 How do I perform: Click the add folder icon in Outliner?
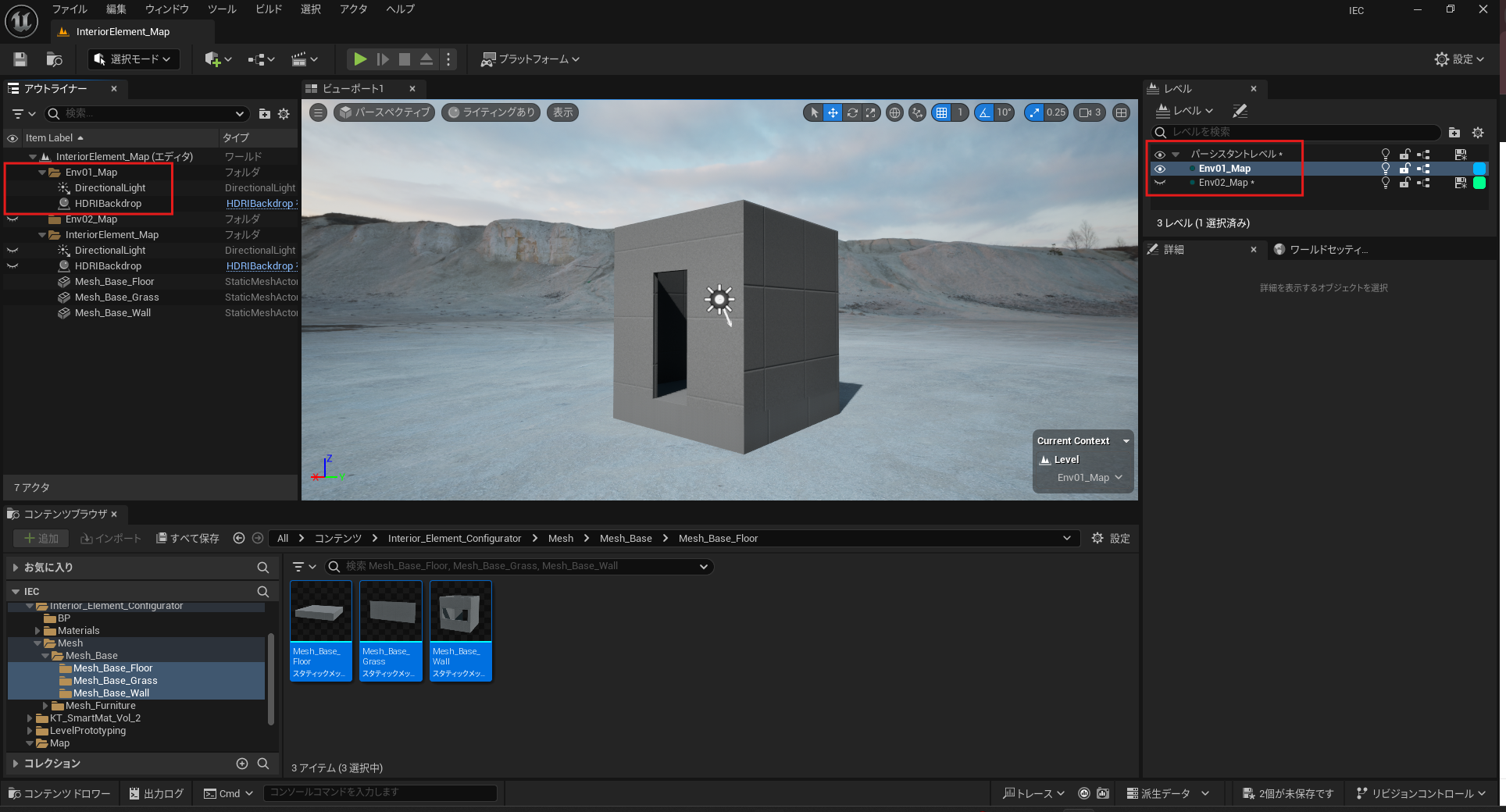tap(265, 114)
